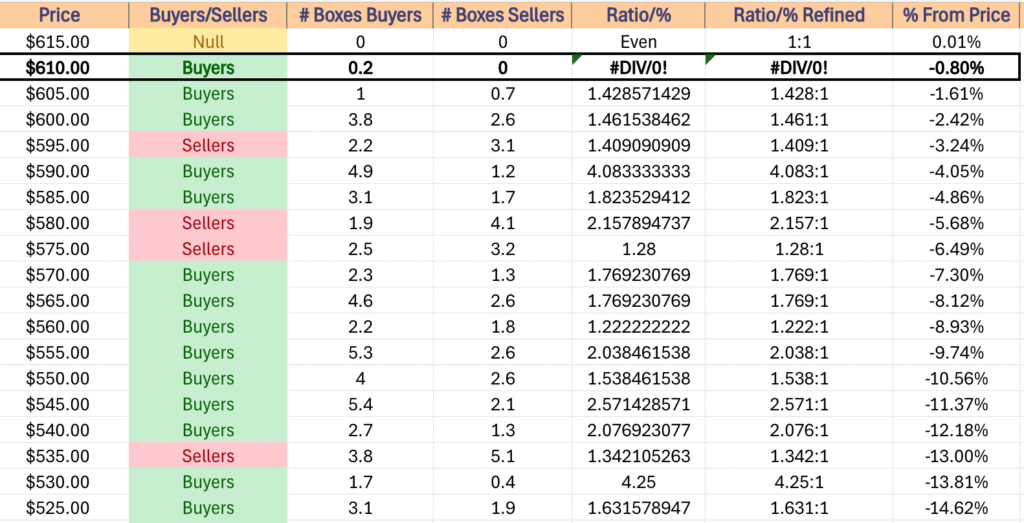Screen dimensions: 1024x523
Task: Select the Buyers/Sellers column header
Action: coord(208,16)
